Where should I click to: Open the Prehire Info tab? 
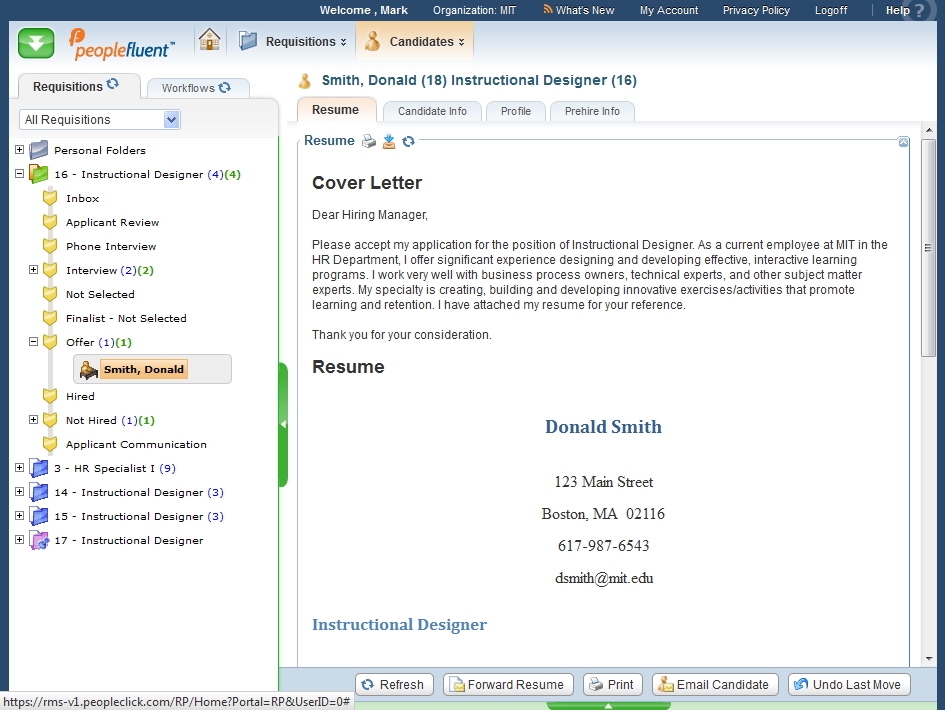pyautogui.click(x=592, y=111)
